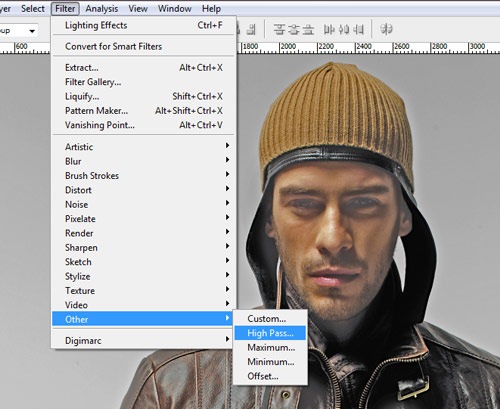Reapply Lighting Effects filter

coord(143,25)
